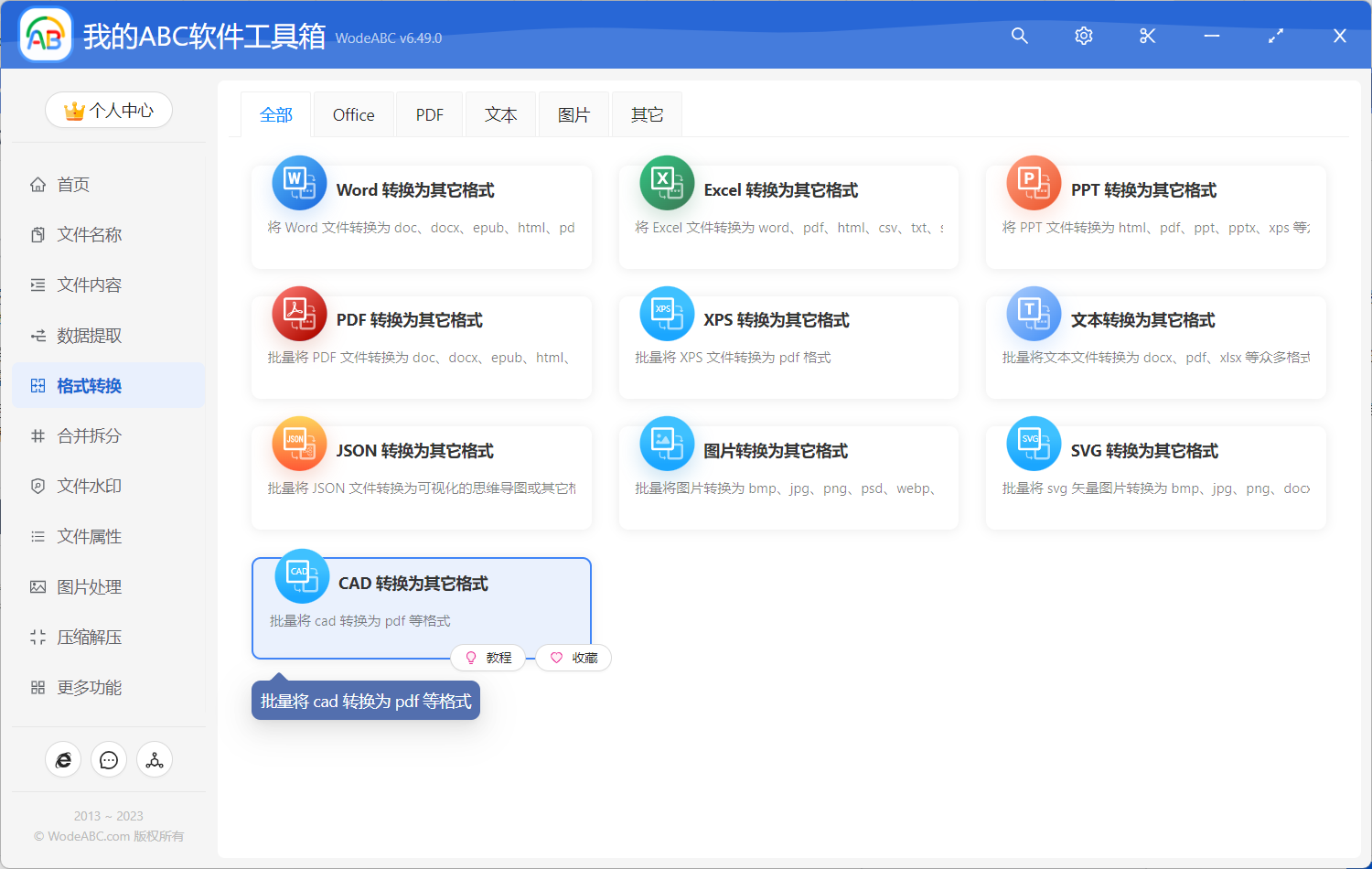Switch to the Office tab
The height and width of the screenshot is (869, 1372).
pos(353,115)
